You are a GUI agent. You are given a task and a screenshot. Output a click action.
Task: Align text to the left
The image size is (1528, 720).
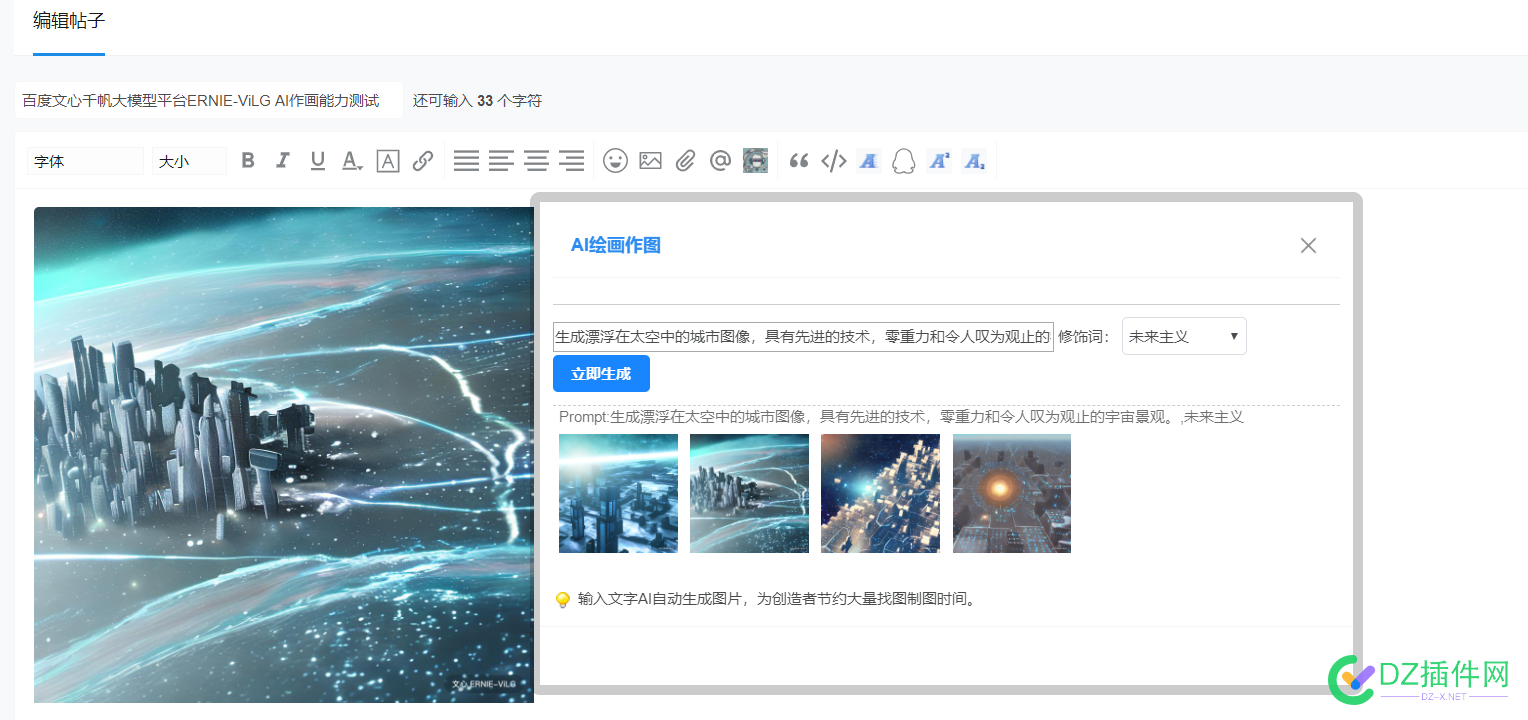(501, 161)
